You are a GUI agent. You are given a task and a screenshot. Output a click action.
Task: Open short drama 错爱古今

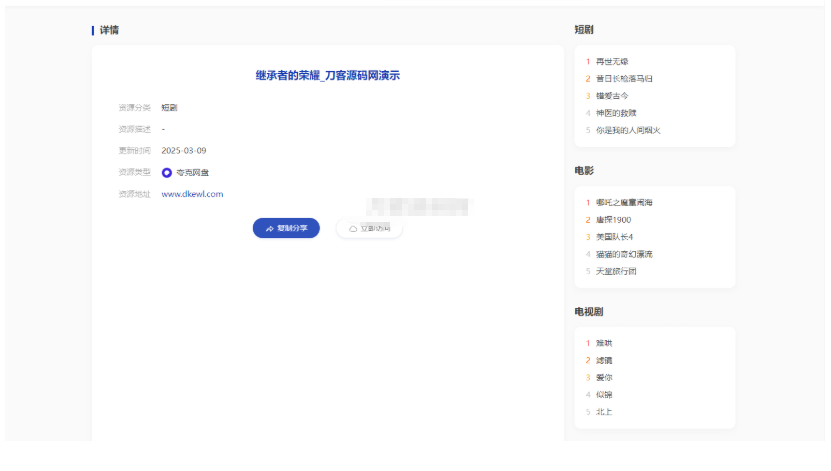(612, 96)
